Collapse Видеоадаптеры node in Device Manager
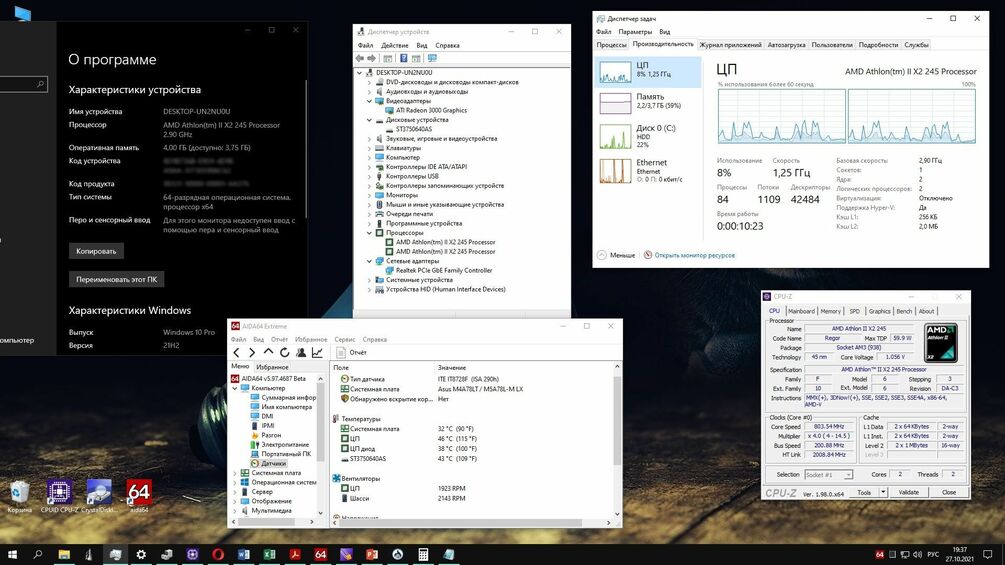The height and width of the screenshot is (565, 1005). [369, 101]
